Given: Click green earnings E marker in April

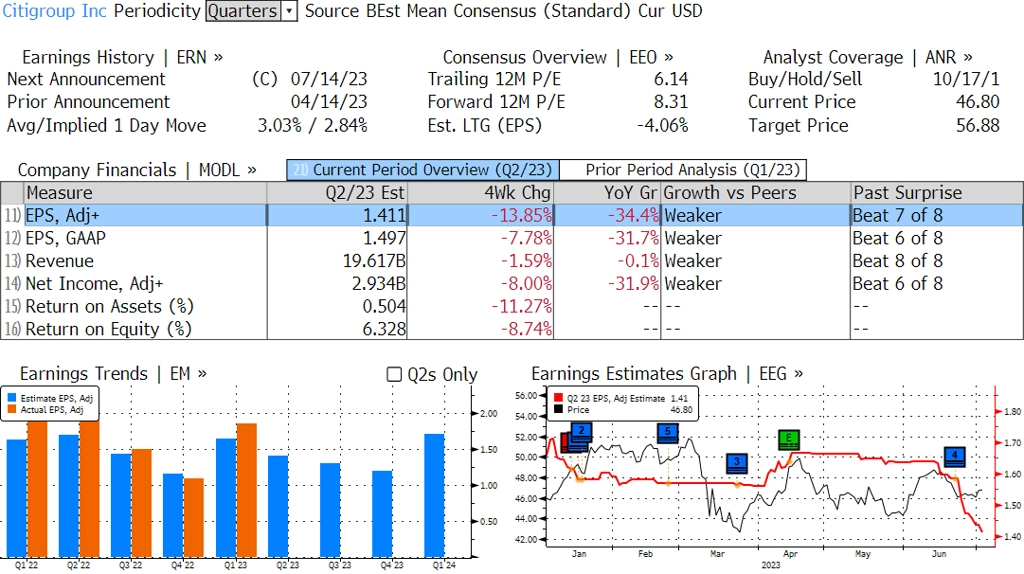Looking at the screenshot, I should [x=789, y=439].
